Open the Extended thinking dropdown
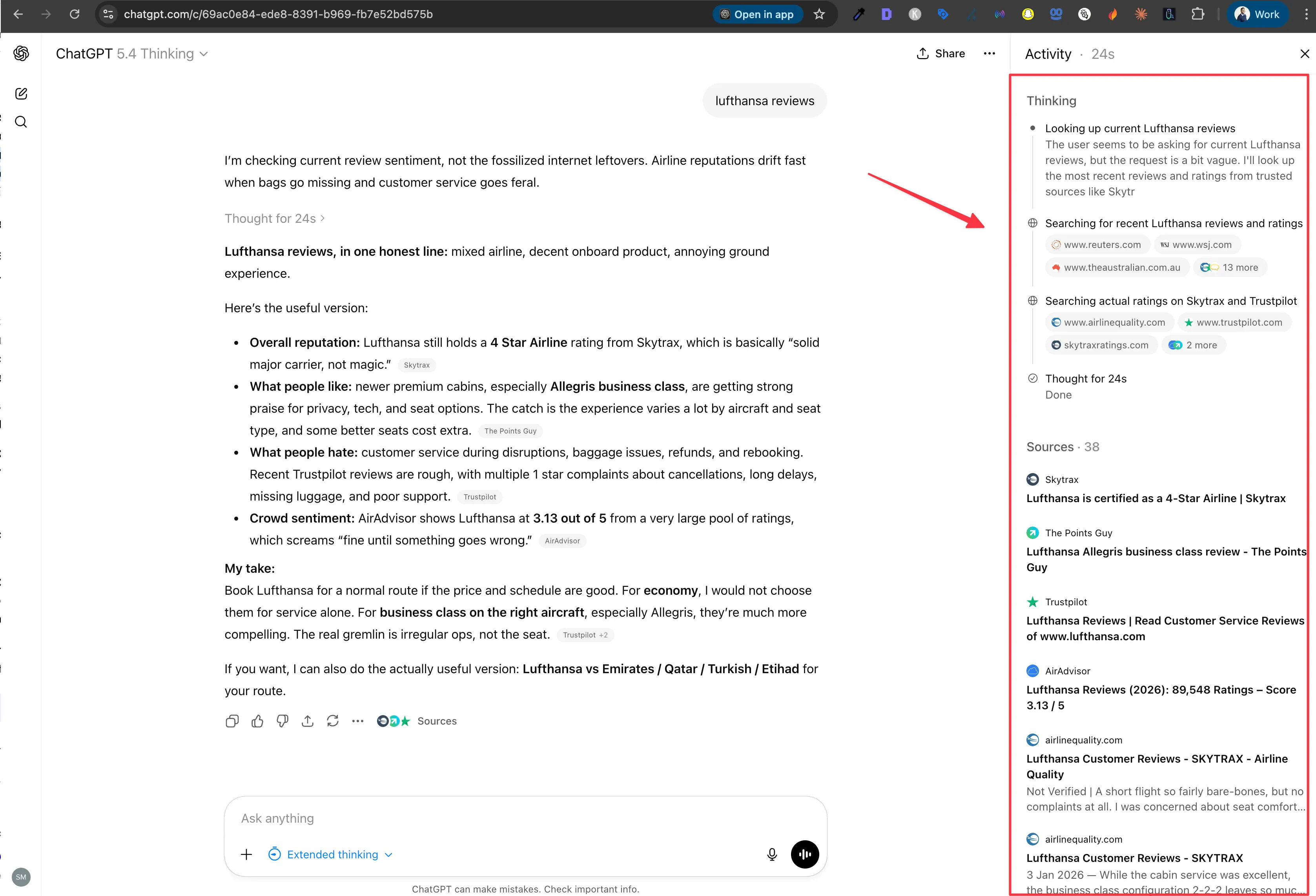The height and width of the screenshot is (896, 1316). pos(331,854)
